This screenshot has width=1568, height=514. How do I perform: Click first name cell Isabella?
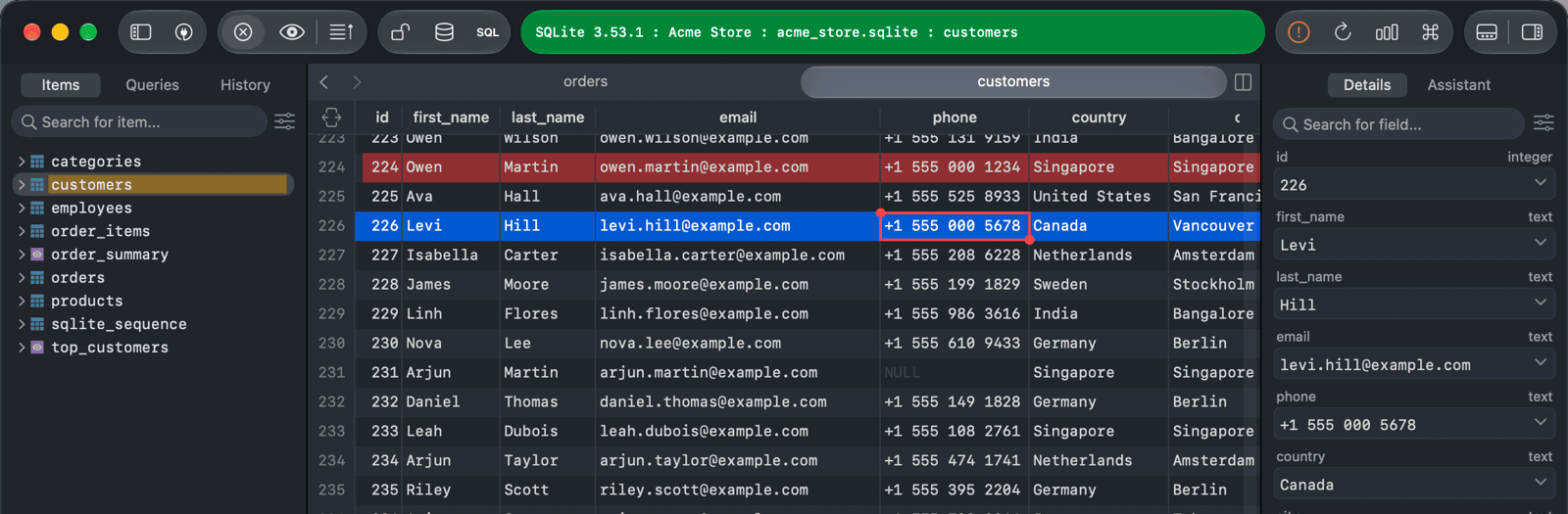(451, 256)
